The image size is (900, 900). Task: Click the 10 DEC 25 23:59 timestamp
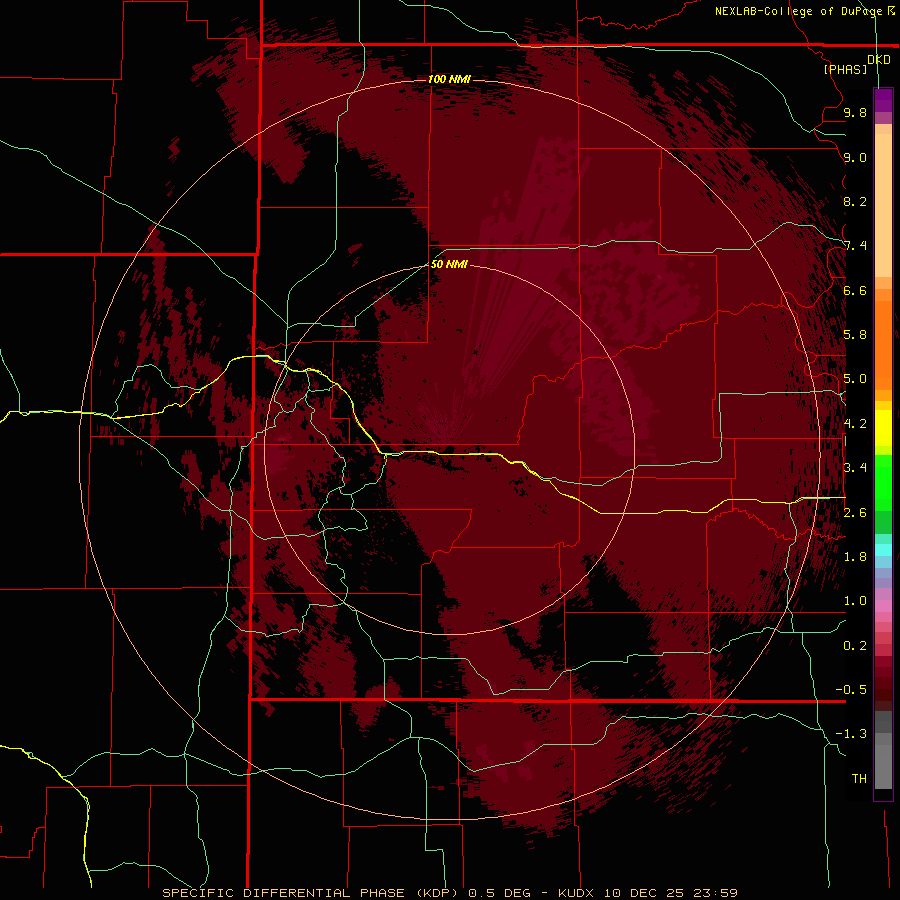coord(670,893)
